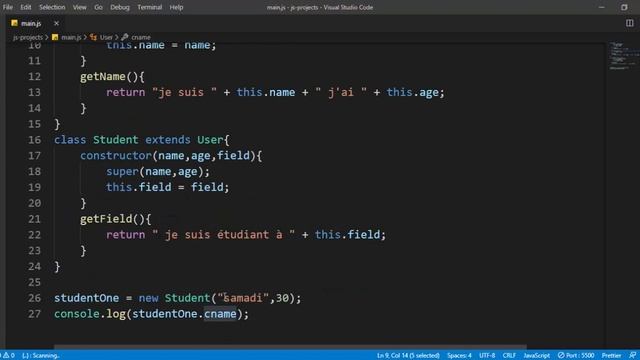Open the Terminal menu
This screenshot has width=640, height=360.
click(149, 7)
